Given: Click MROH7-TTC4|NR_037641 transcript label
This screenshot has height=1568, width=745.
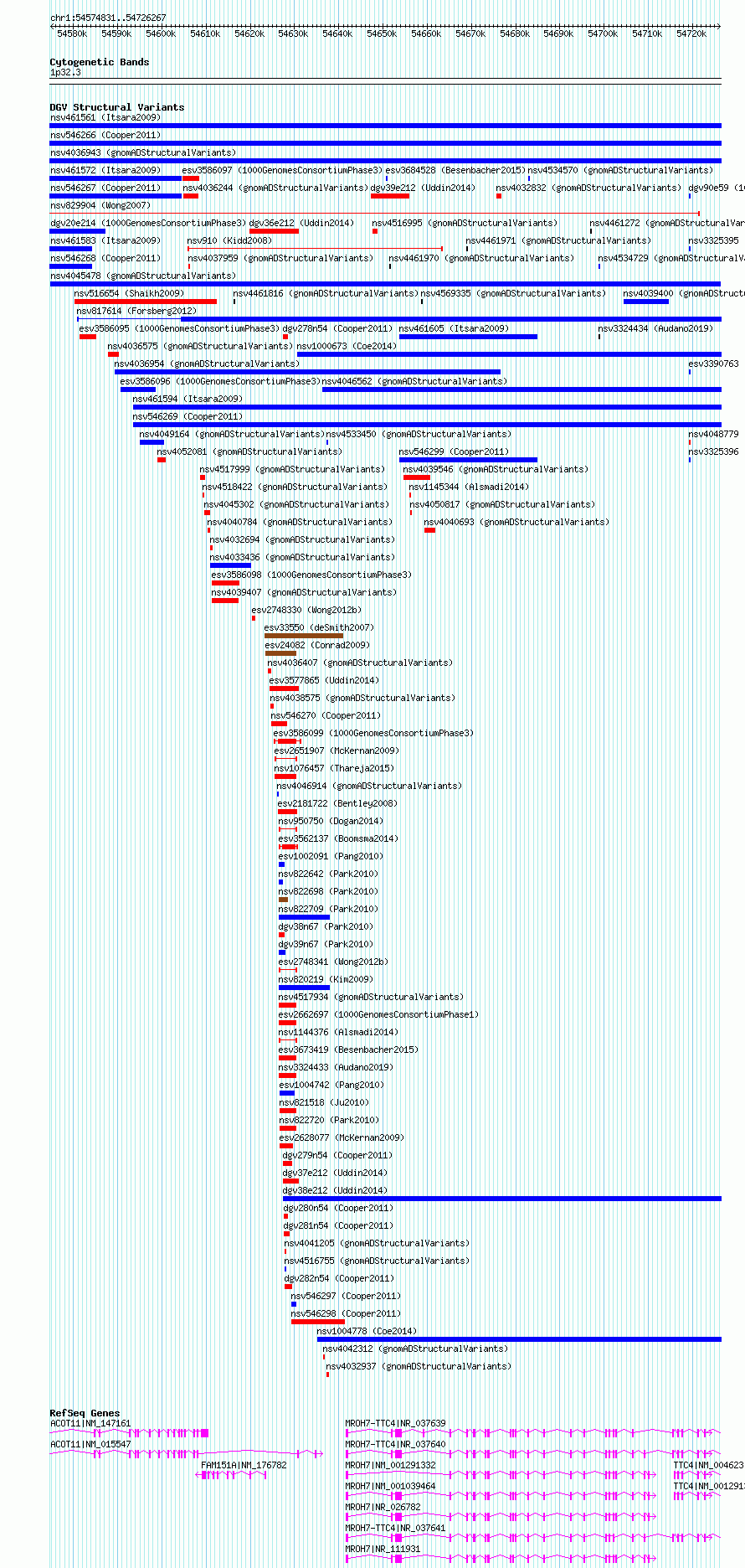Looking at the screenshot, I should click(x=396, y=1529).
